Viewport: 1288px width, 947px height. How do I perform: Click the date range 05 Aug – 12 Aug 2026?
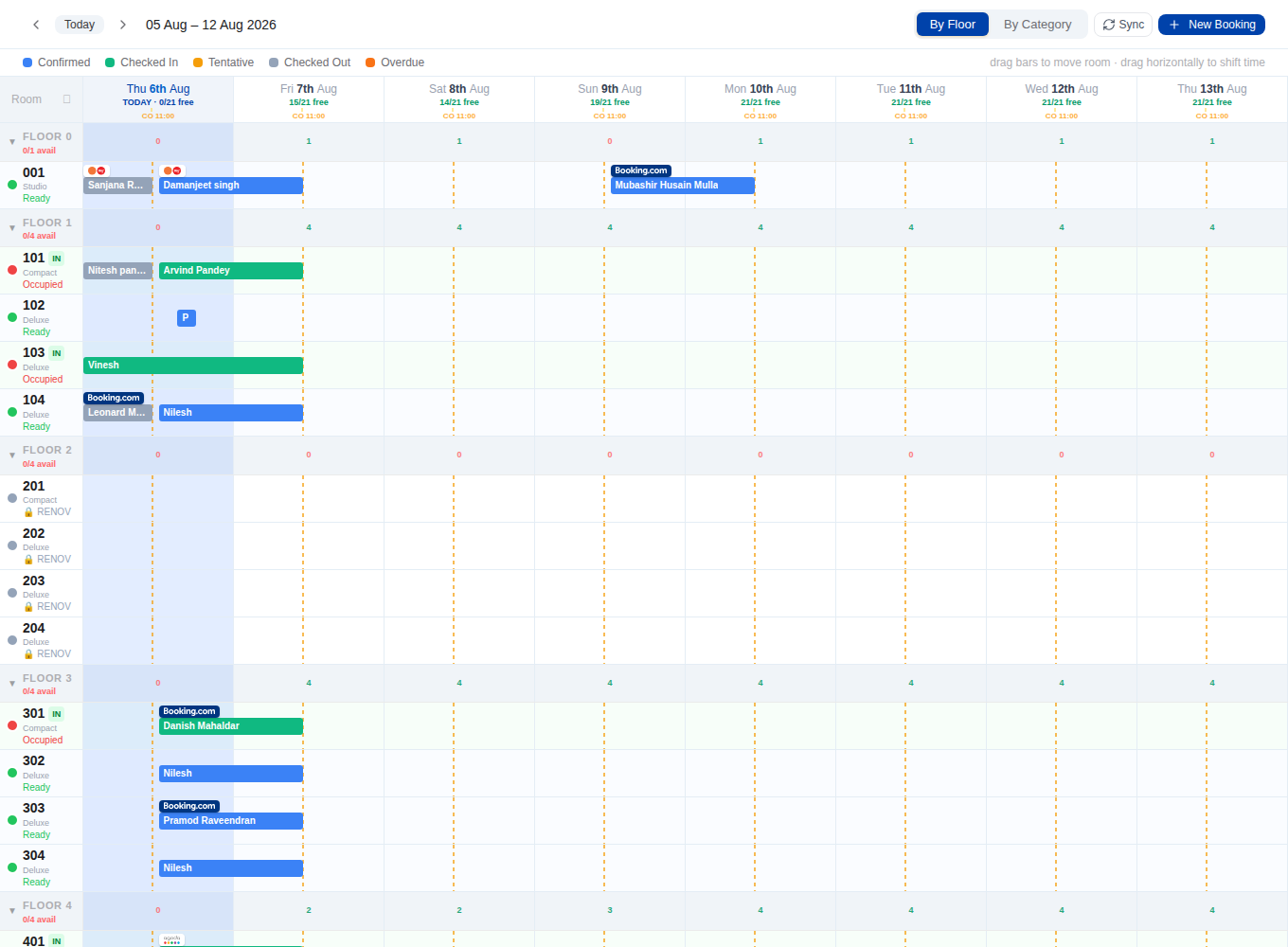(x=211, y=25)
